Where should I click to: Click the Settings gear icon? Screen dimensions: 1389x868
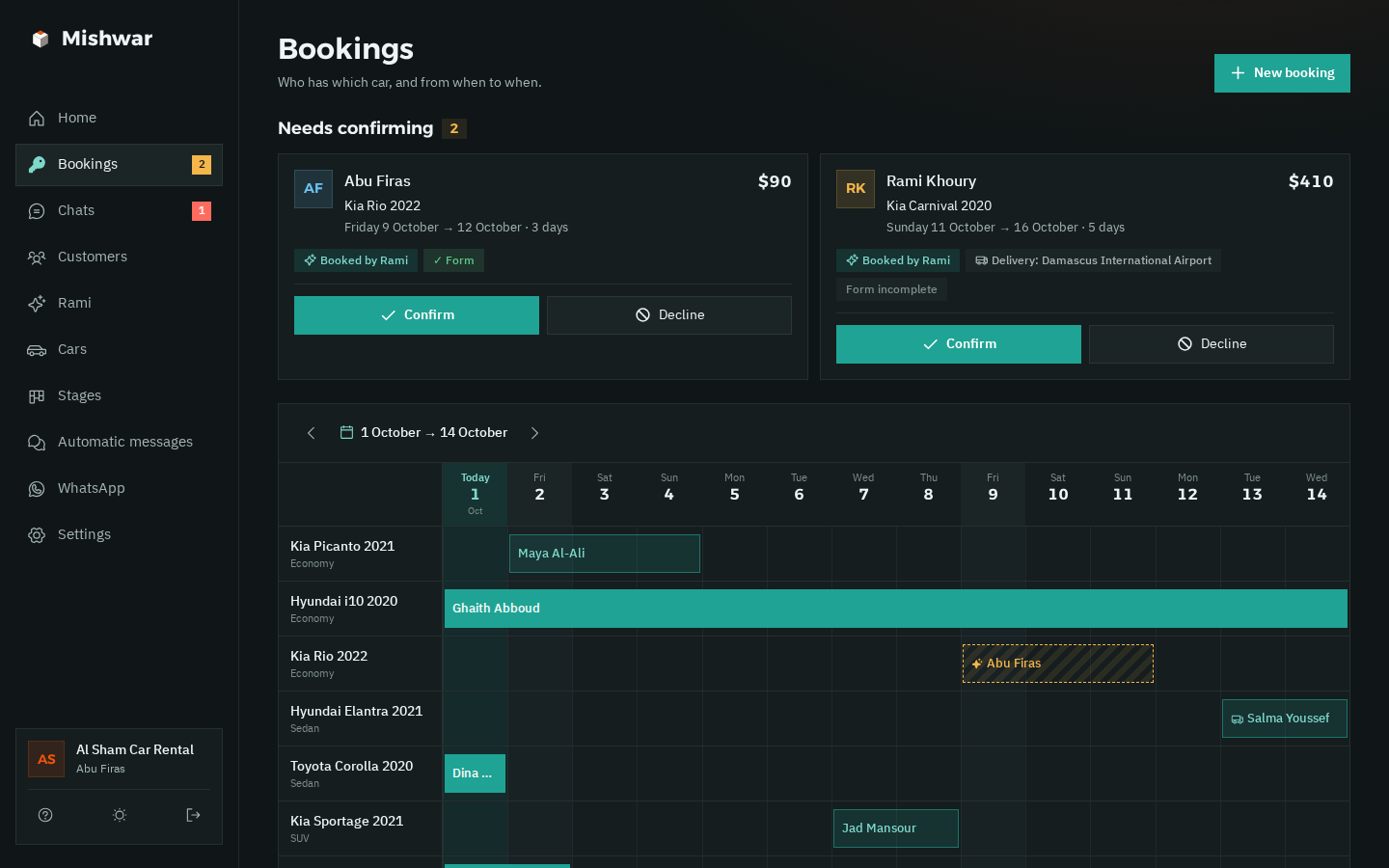click(x=37, y=535)
